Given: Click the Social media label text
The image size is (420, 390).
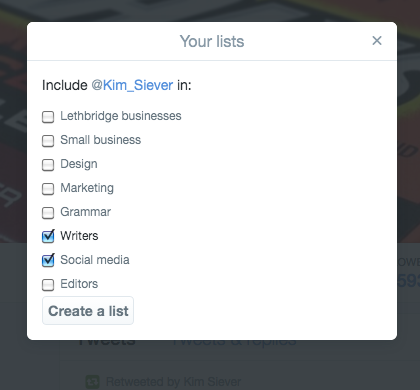Looking at the screenshot, I should click(x=95, y=260).
